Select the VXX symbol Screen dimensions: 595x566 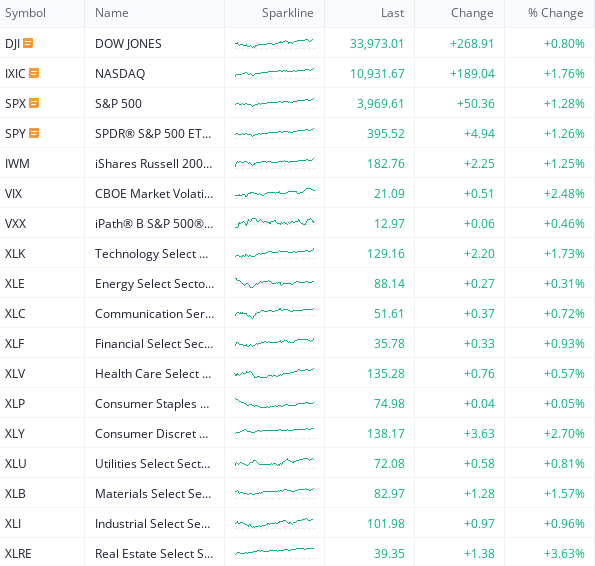pos(15,223)
